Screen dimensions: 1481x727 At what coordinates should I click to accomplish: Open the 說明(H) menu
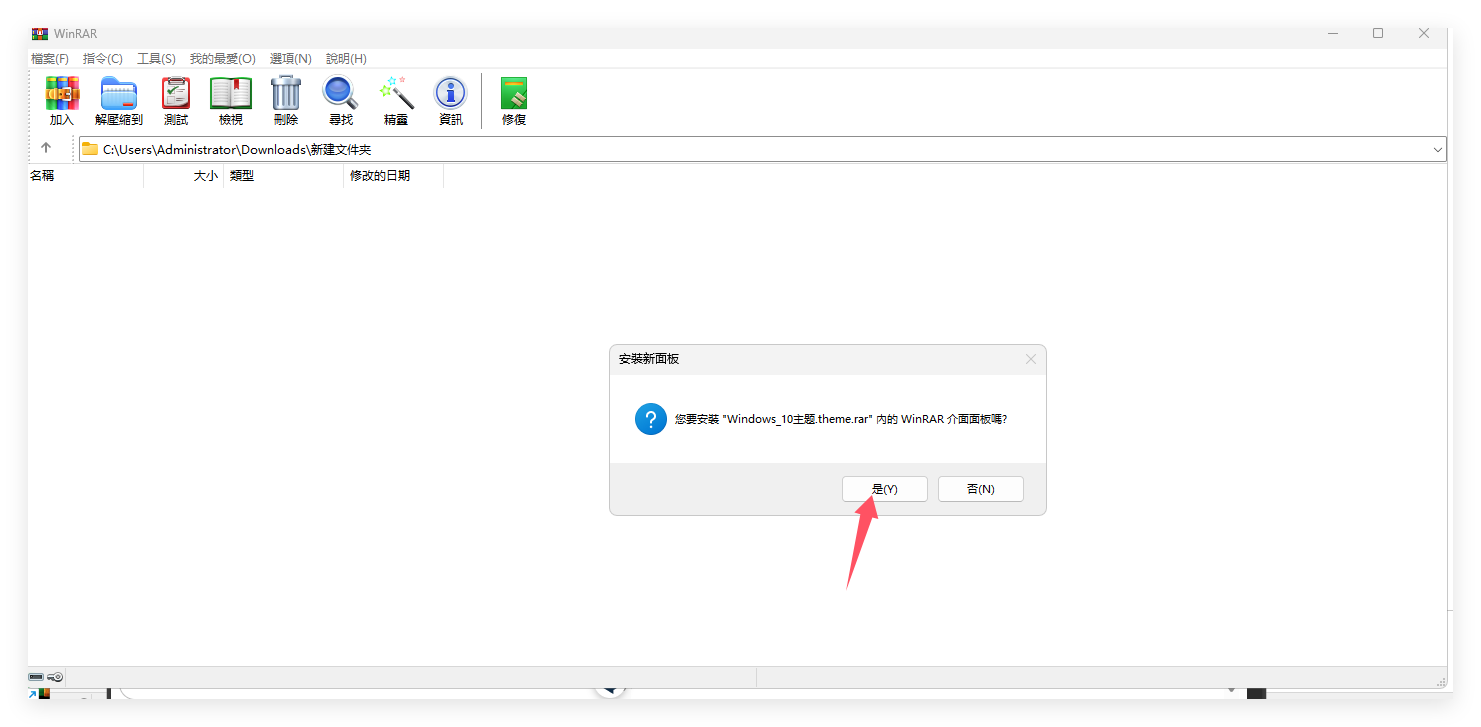(x=346, y=59)
